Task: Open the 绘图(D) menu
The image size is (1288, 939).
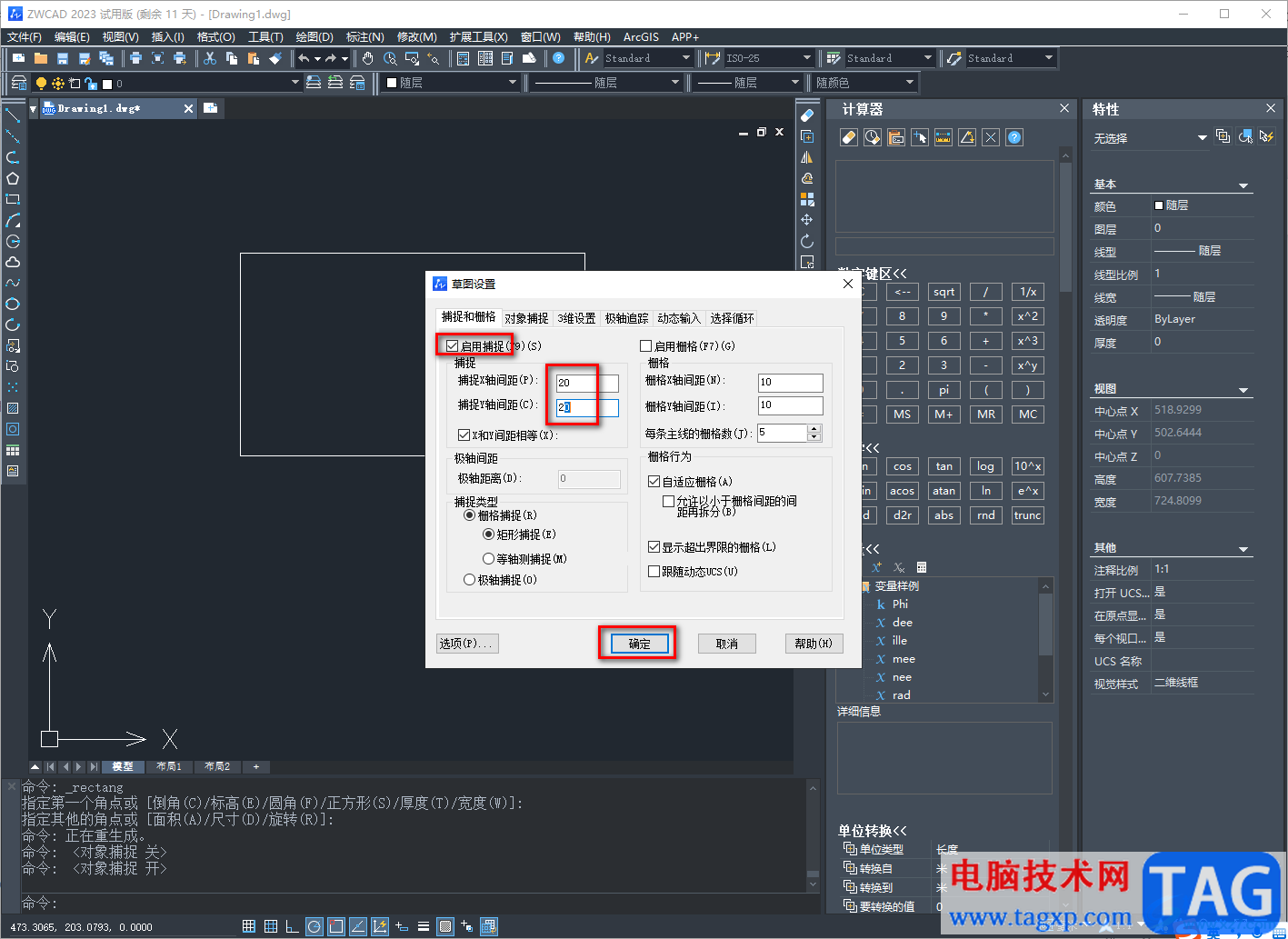Action: pos(315,37)
